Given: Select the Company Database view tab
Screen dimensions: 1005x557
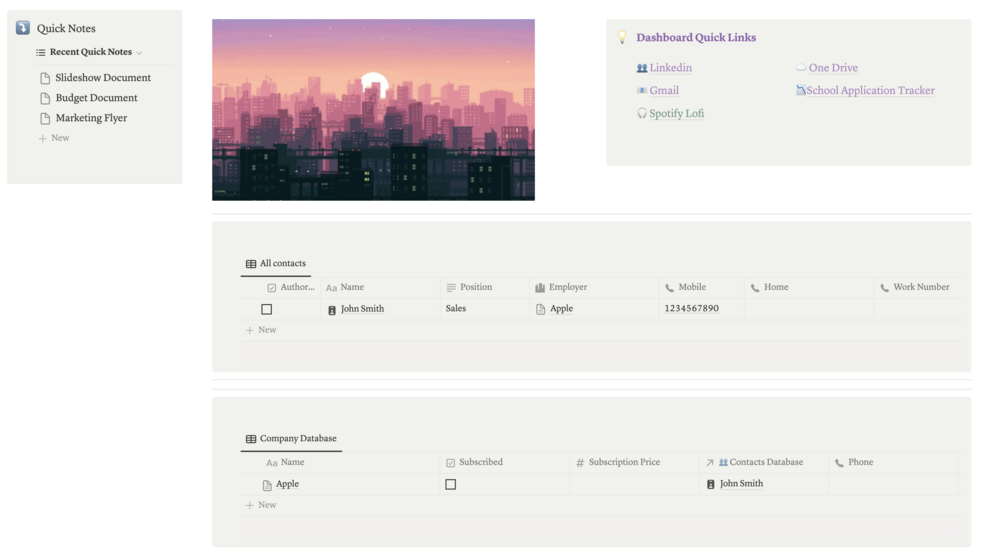Looking at the screenshot, I should point(291,438).
